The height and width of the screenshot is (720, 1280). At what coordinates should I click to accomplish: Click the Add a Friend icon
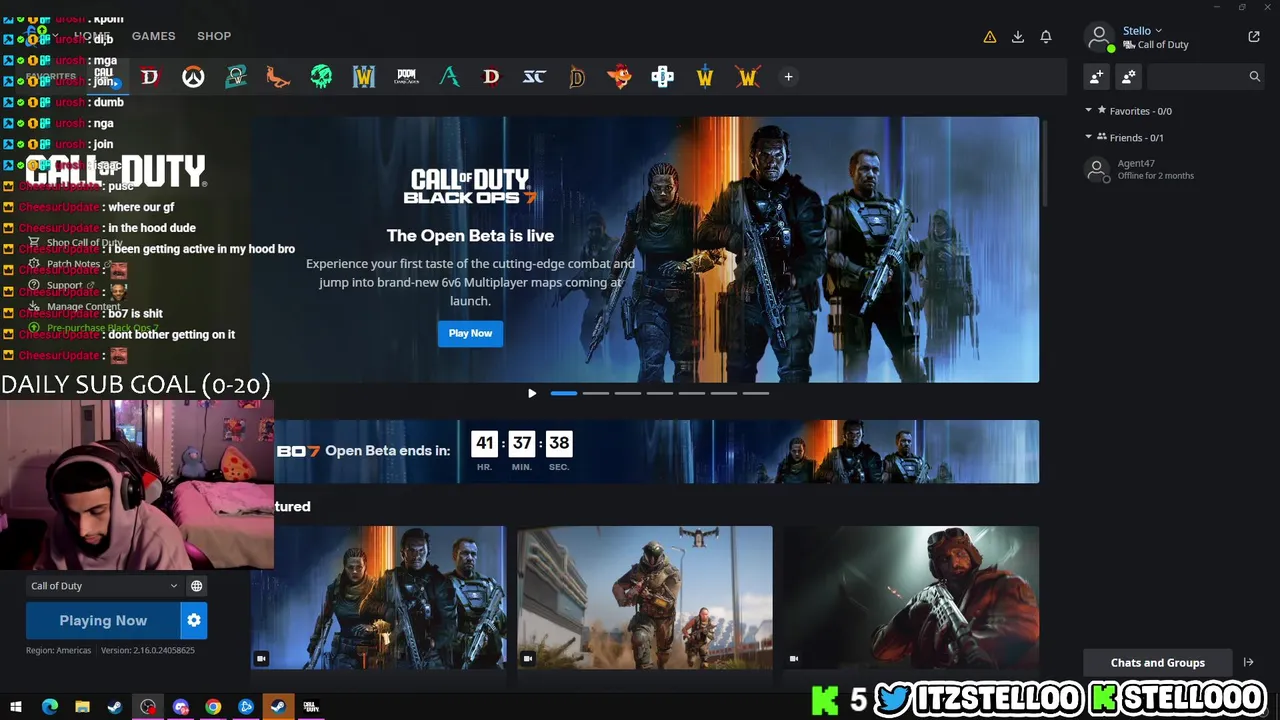(x=1097, y=76)
